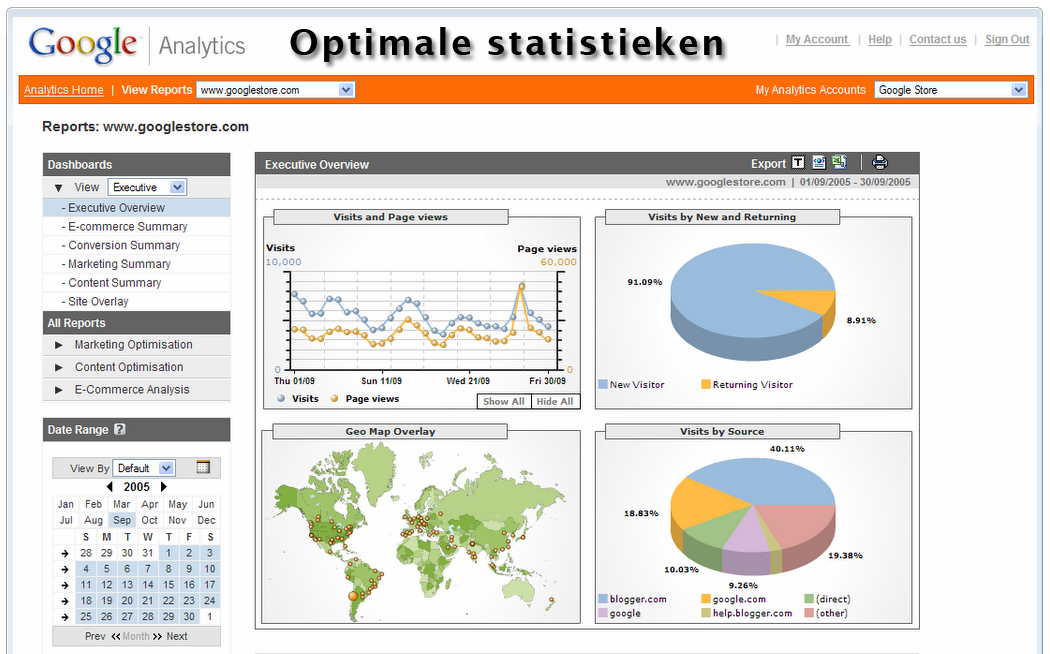The width and height of the screenshot is (1050, 654).
Task: Open My Account link
Action: coord(817,39)
